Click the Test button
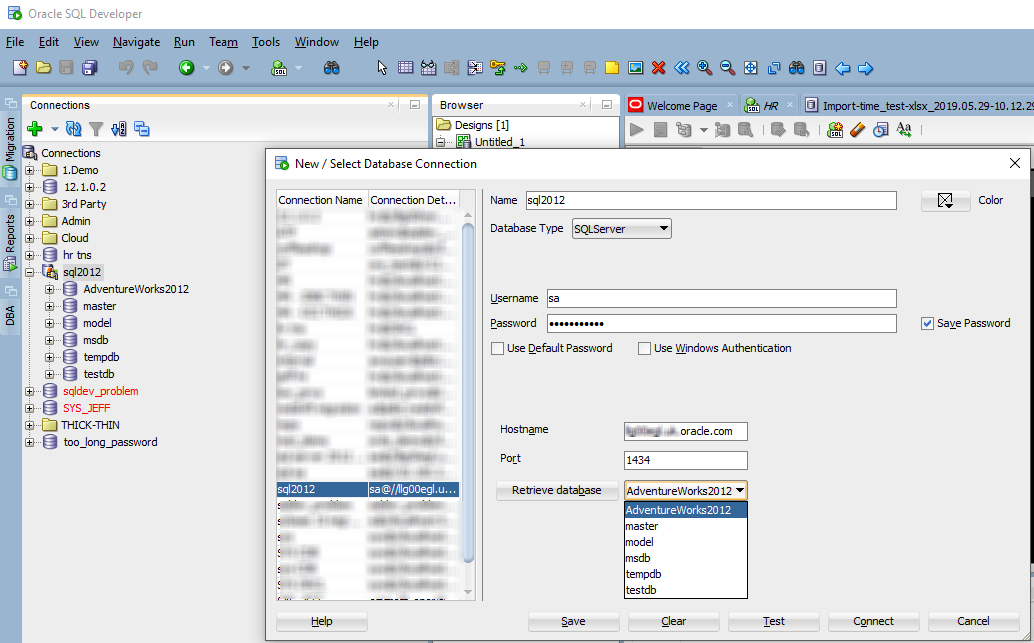The height and width of the screenshot is (643, 1034). [x=774, y=621]
